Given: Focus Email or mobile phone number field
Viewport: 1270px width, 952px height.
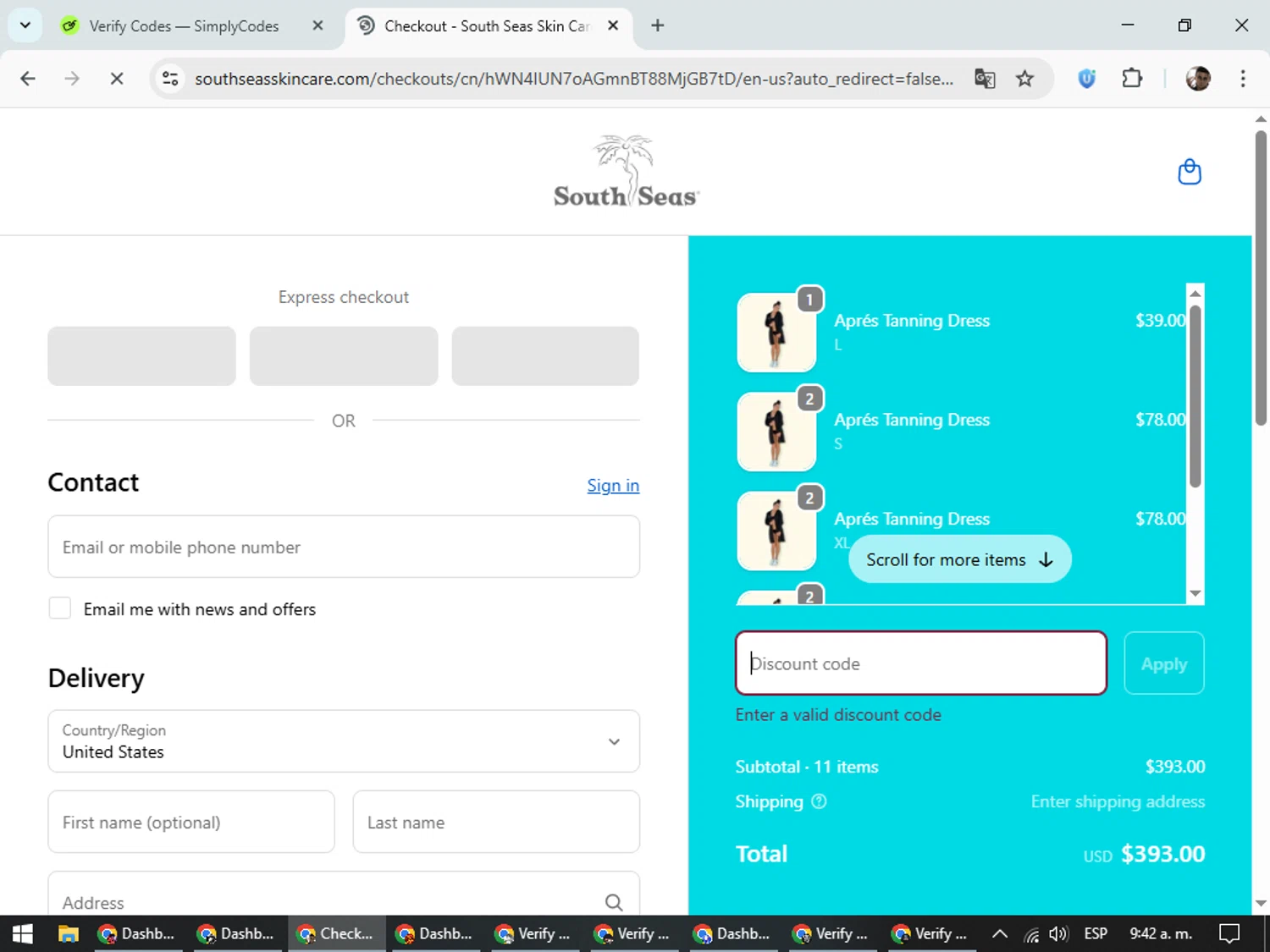Looking at the screenshot, I should [344, 547].
